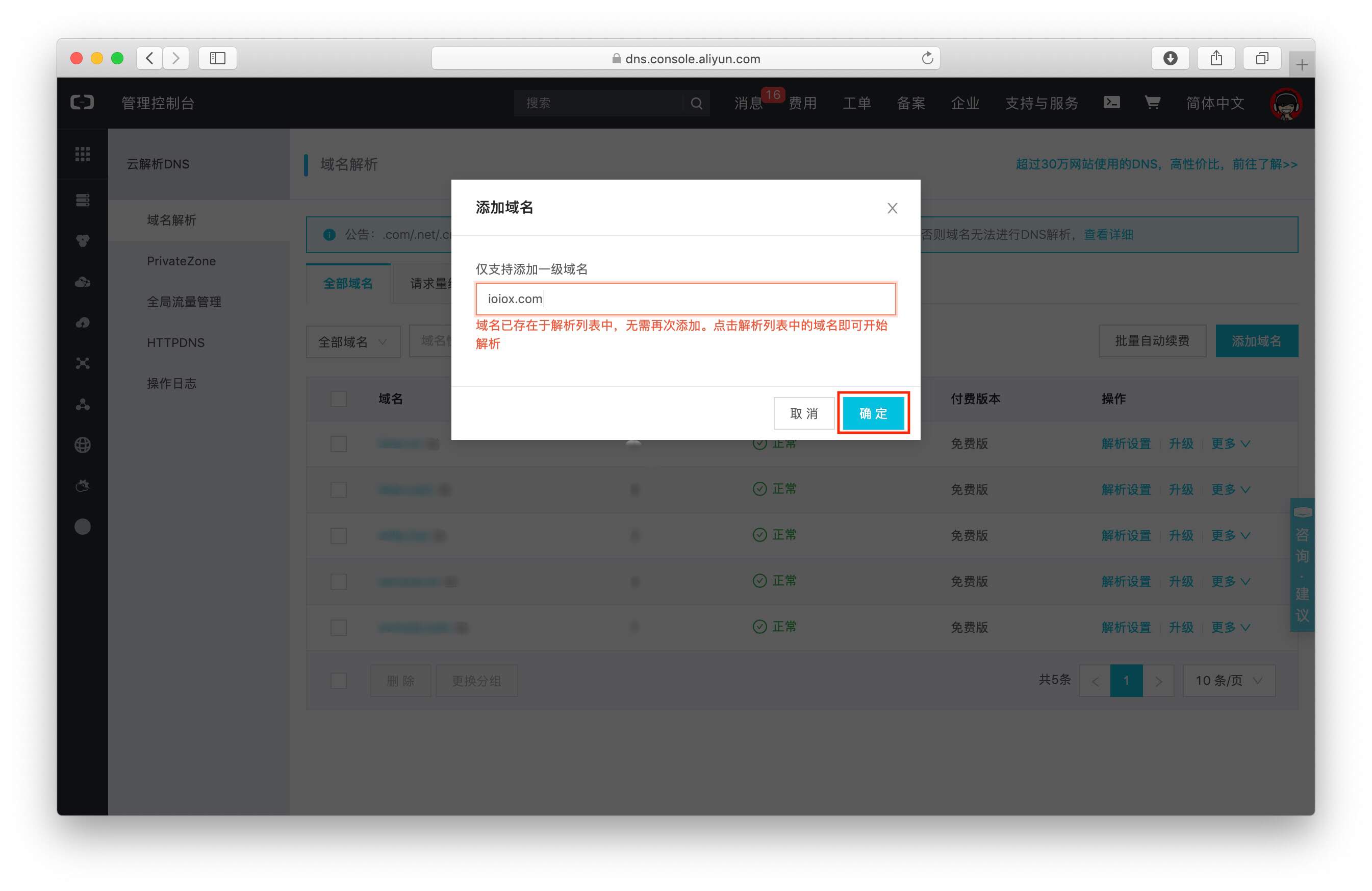Click the Aliyun logo icon

(x=83, y=103)
